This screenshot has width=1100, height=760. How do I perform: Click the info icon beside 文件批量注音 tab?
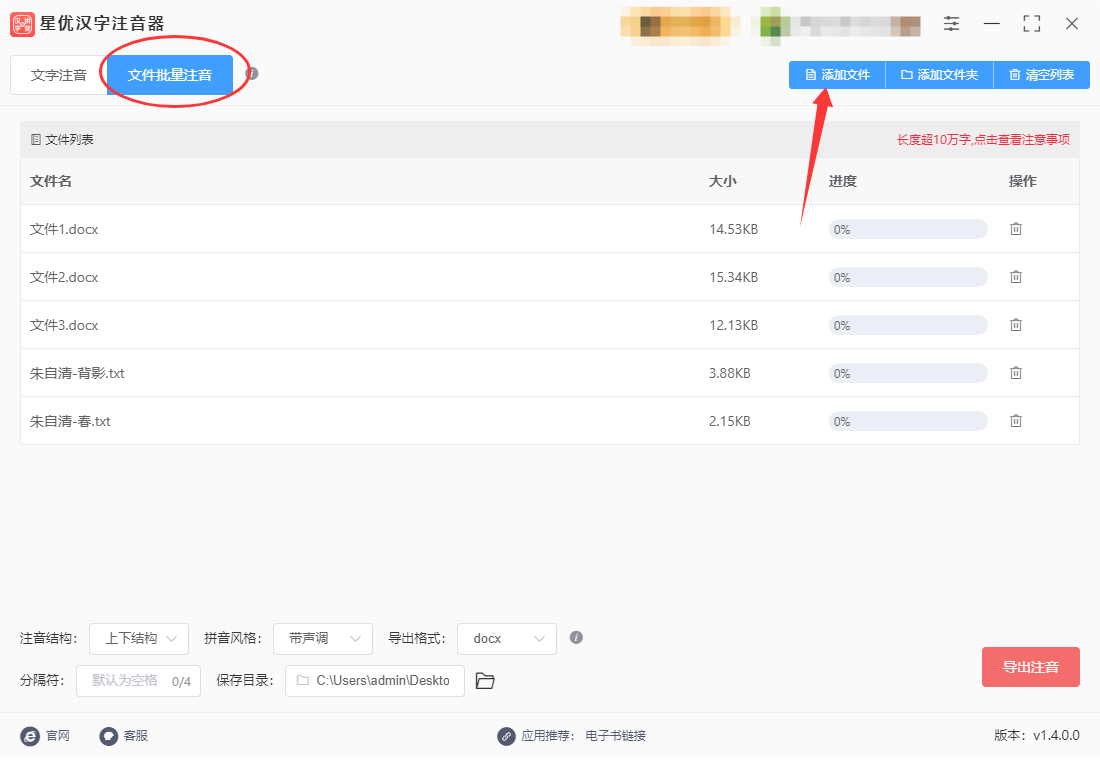point(252,74)
